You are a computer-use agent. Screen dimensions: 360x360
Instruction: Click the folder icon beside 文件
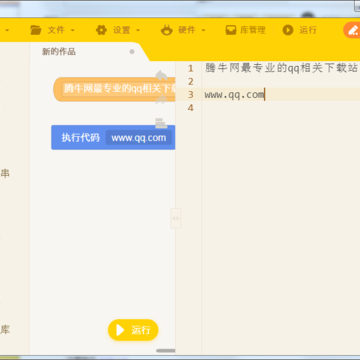(x=36, y=30)
